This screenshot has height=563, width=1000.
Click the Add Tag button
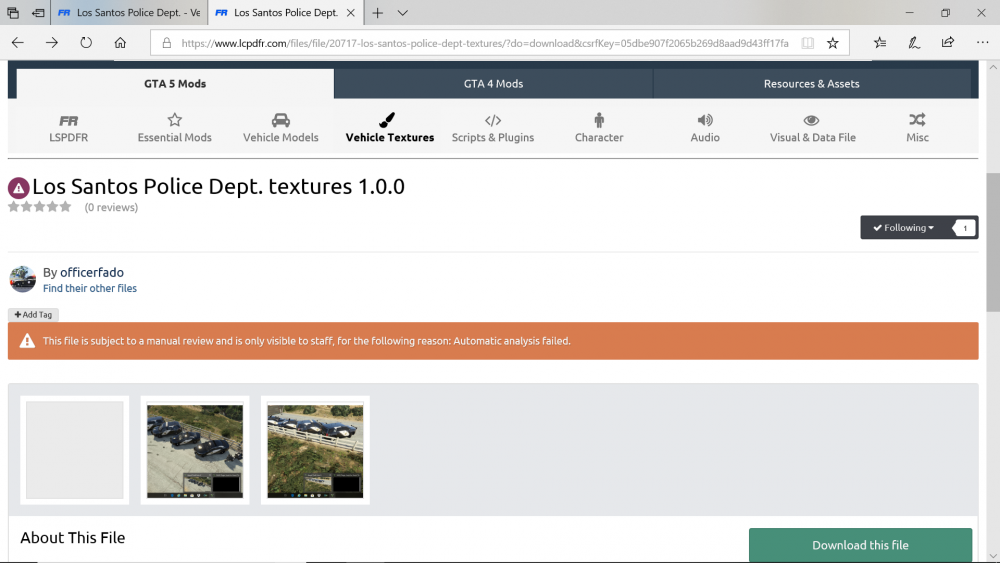[33, 314]
